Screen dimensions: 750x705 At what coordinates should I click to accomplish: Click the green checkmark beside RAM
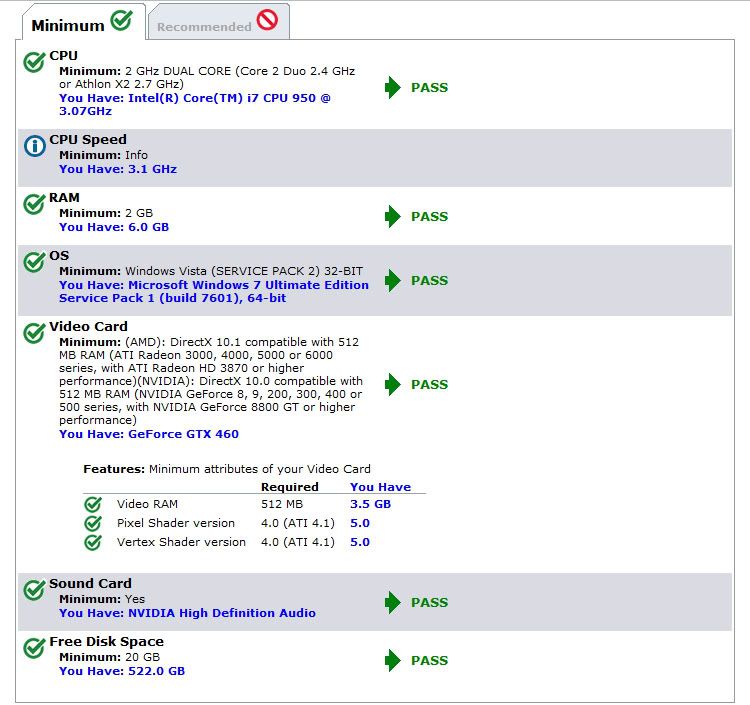tap(35, 204)
